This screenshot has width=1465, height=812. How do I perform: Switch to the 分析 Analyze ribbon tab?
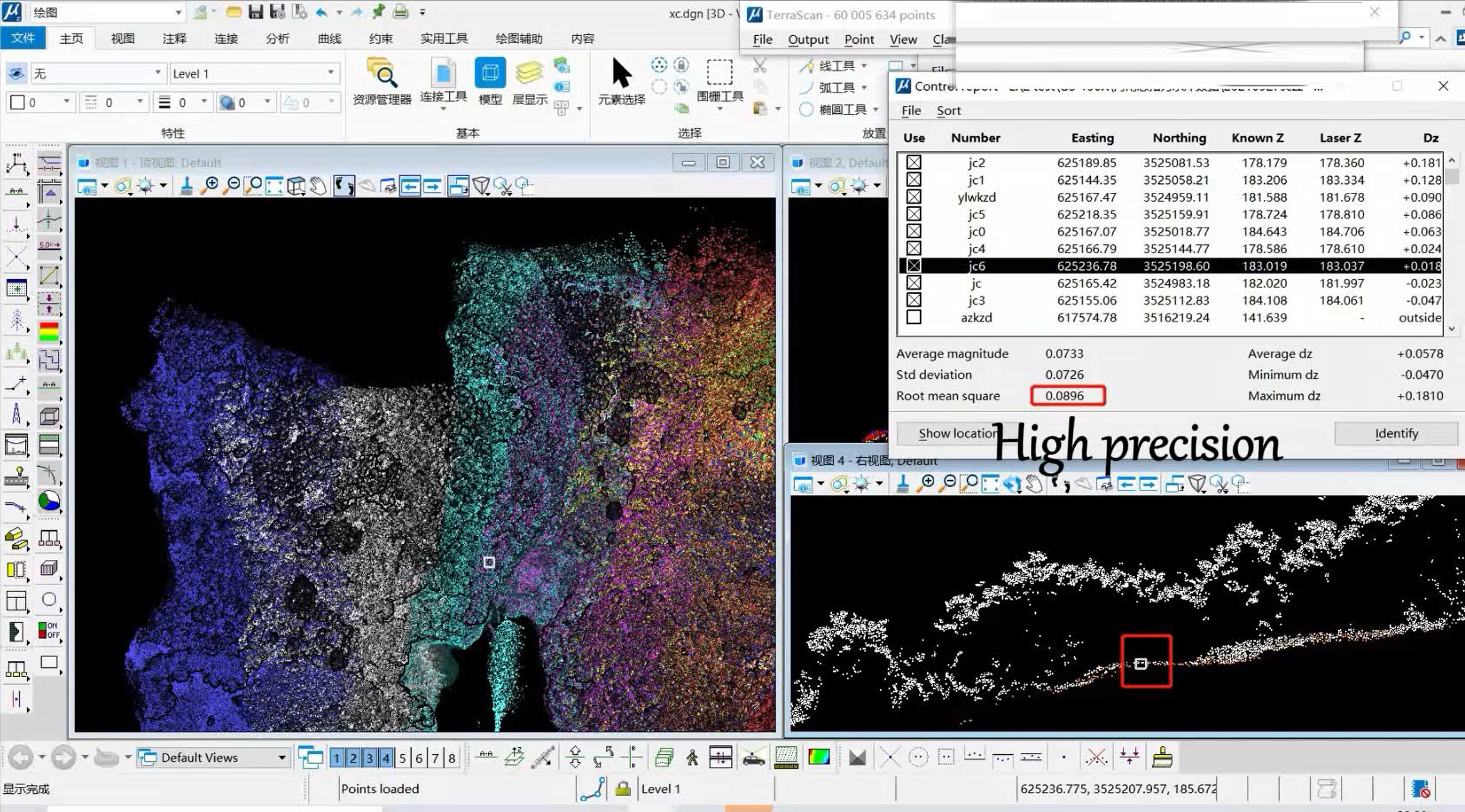pyautogui.click(x=277, y=38)
